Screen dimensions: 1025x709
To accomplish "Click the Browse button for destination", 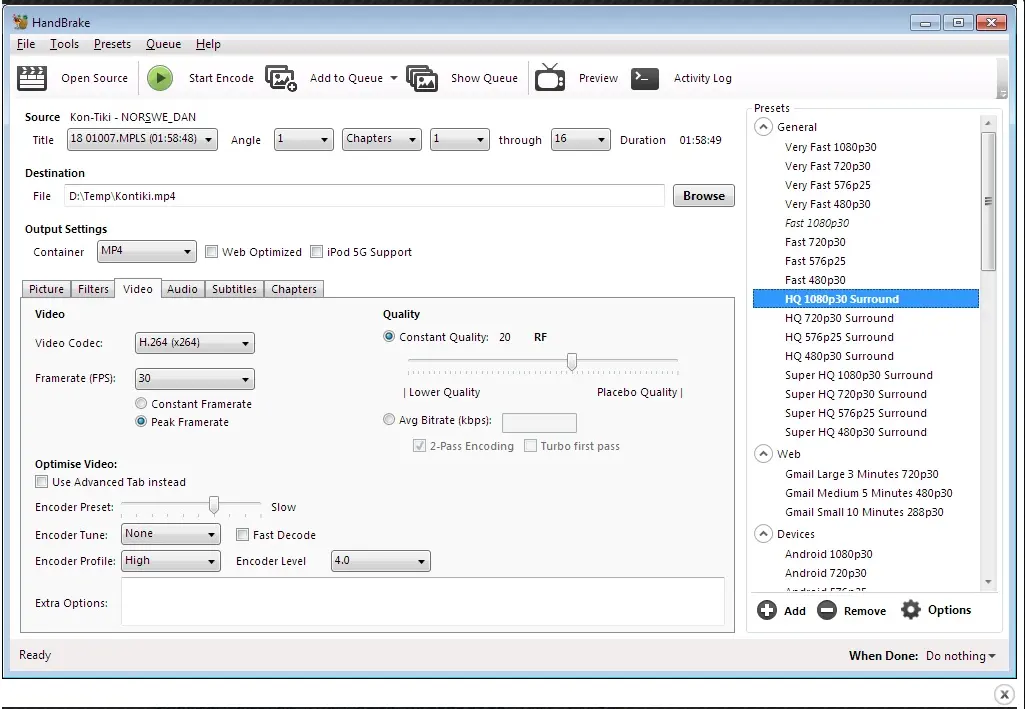I will (x=703, y=196).
